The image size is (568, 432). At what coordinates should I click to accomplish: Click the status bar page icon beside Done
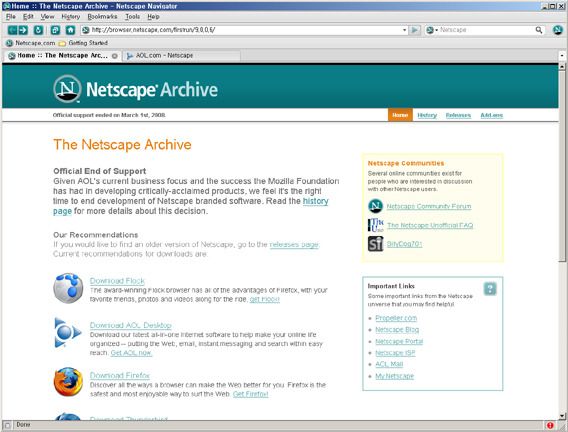(x=7, y=425)
